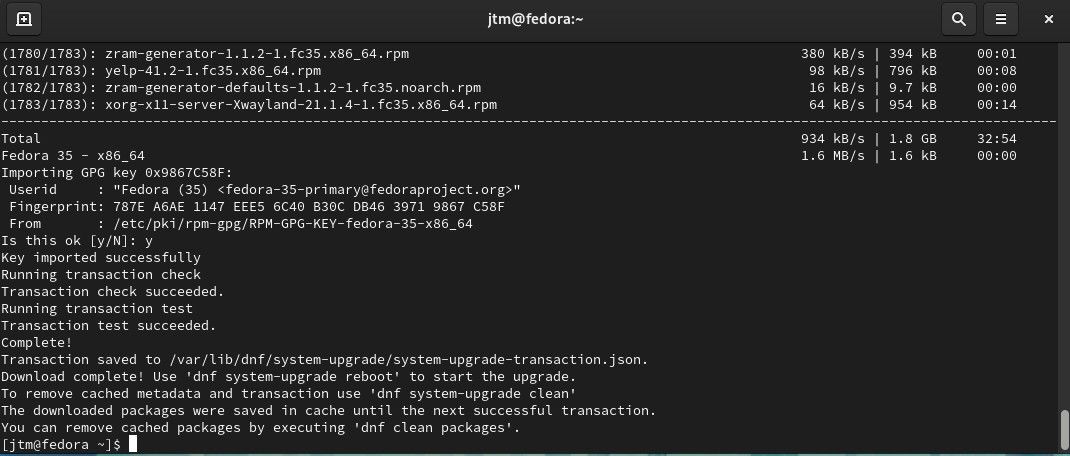Click the 'Total' download summary row
This screenshot has width=1070, height=456.
[22, 138]
